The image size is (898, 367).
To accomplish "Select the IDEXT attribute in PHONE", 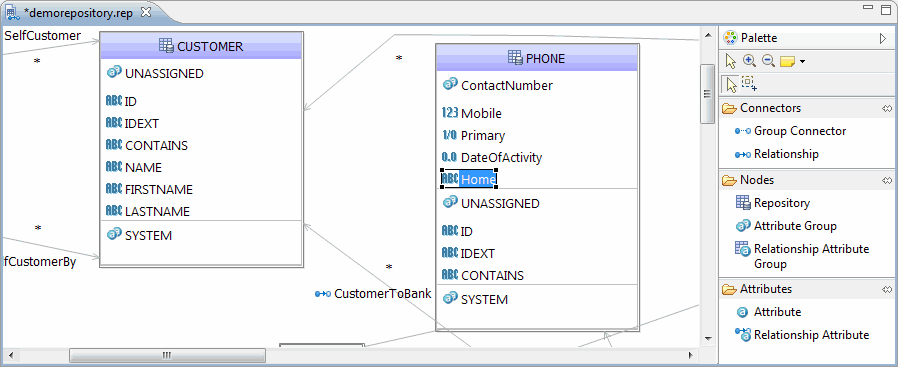I will [468, 253].
